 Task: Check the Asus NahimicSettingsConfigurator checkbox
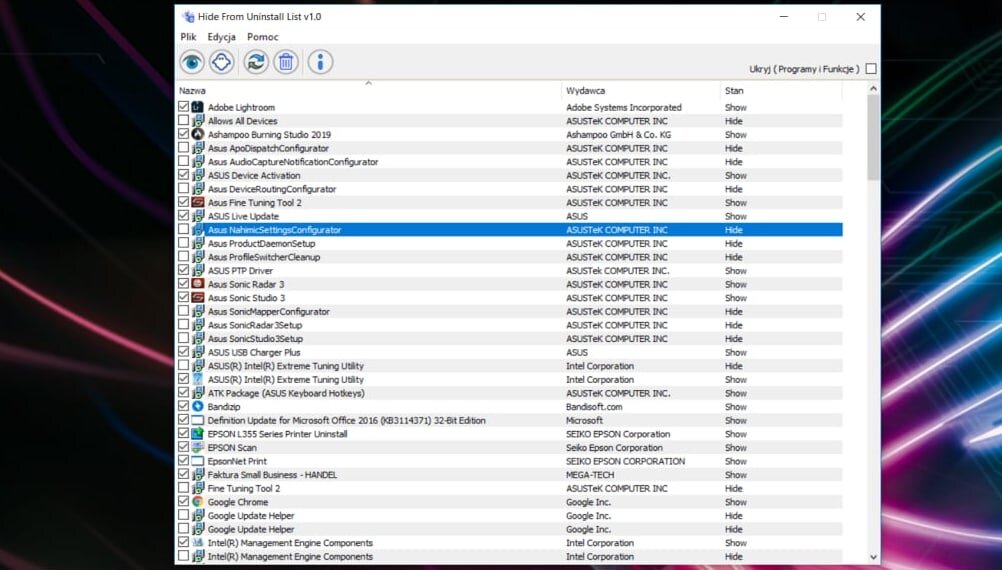(183, 229)
